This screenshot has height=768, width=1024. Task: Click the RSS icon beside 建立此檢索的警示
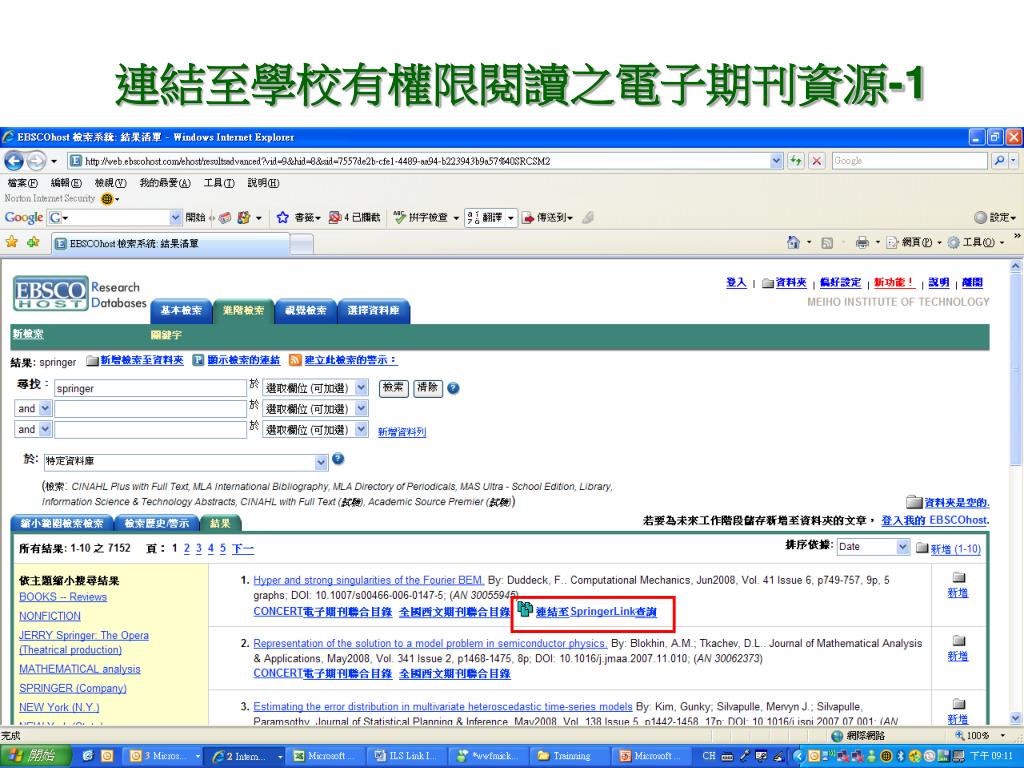[295, 360]
